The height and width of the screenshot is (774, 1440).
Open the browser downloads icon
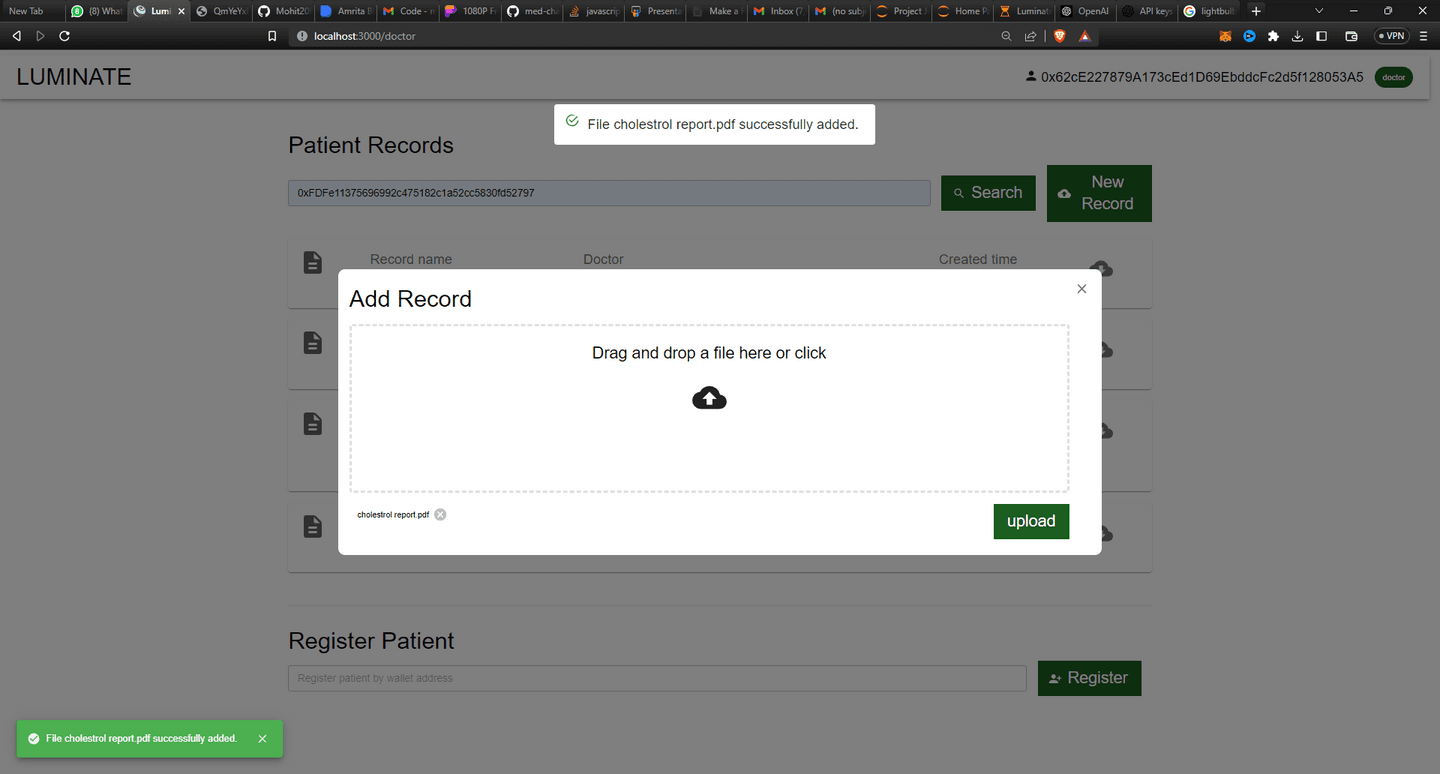click(1297, 36)
